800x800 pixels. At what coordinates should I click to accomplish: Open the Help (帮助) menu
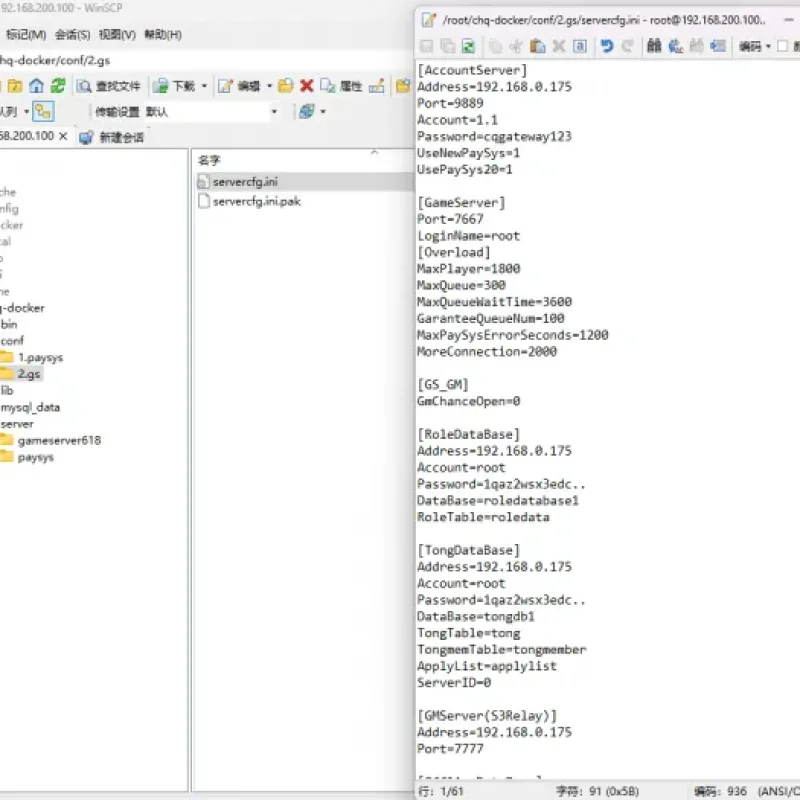point(163,35)
